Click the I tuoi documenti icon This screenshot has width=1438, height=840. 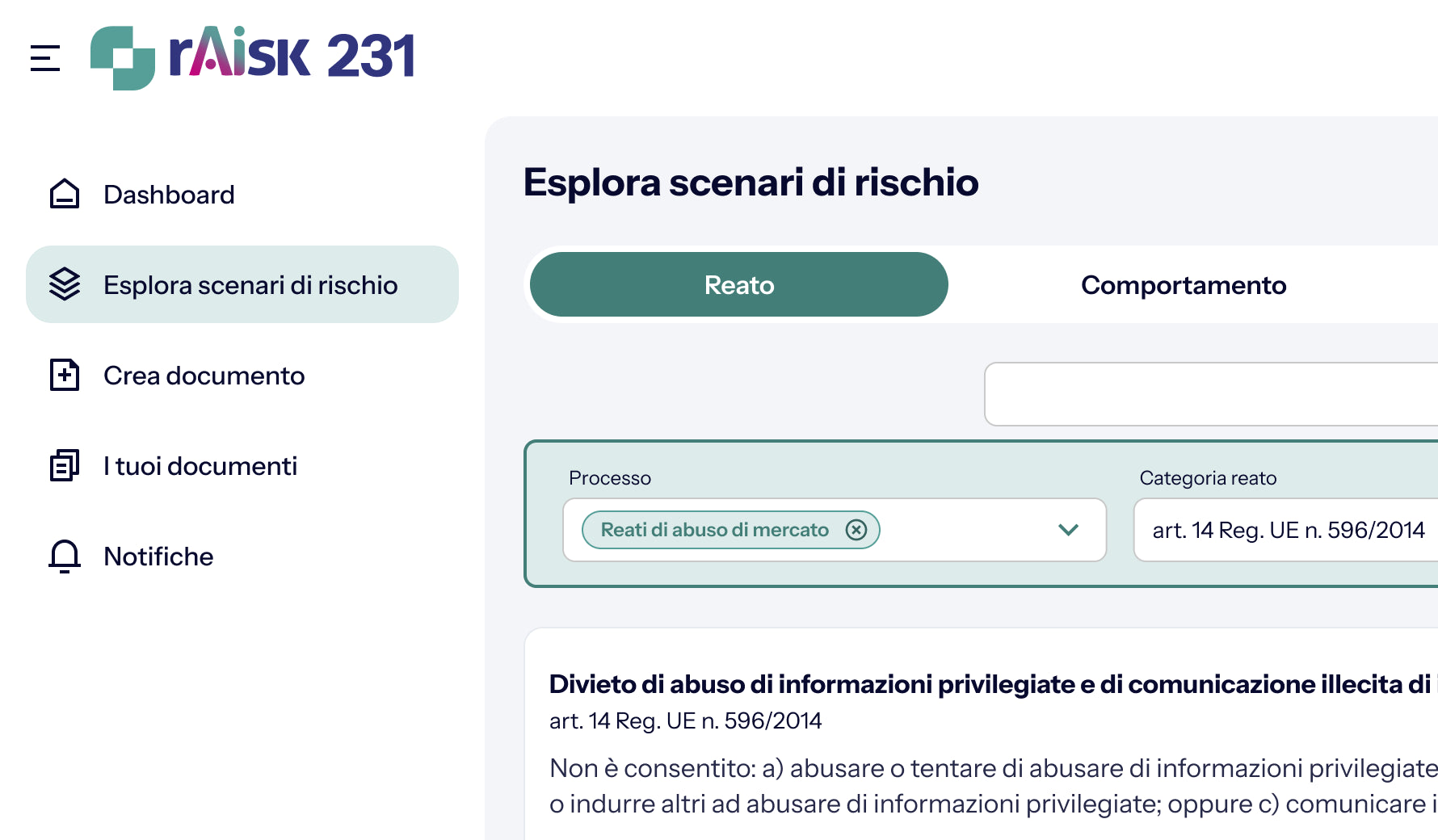tap(65, 465)
